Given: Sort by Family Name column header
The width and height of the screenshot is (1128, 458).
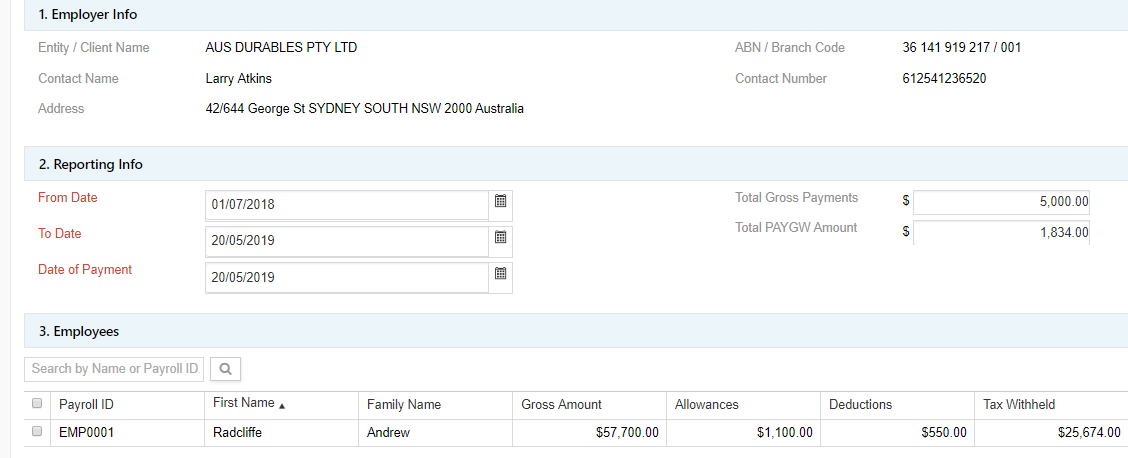Looking at the screenshot, I should pyautogui.click(x=404, y=405).
